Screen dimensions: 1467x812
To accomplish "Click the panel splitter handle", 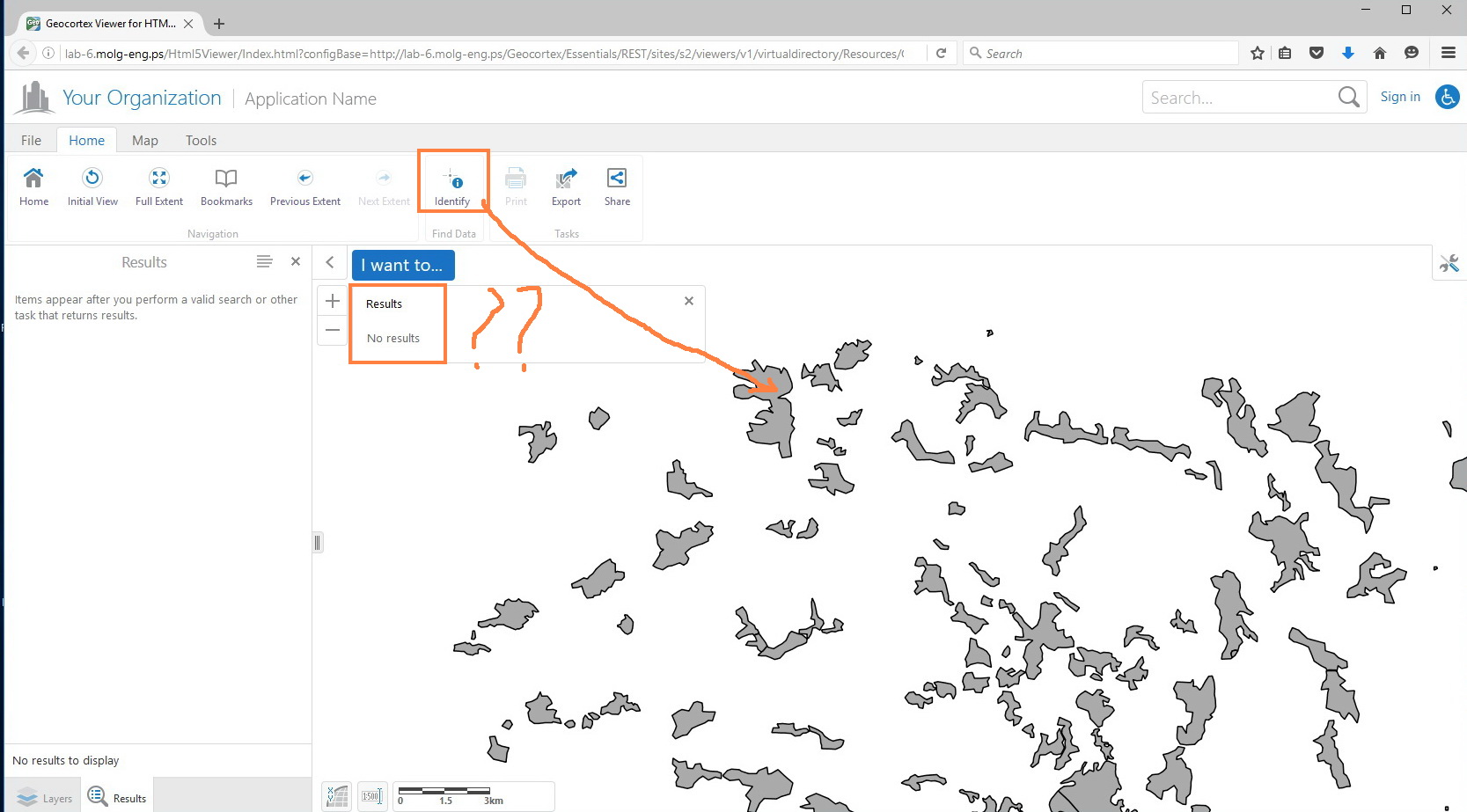I will tap(317, 542).
